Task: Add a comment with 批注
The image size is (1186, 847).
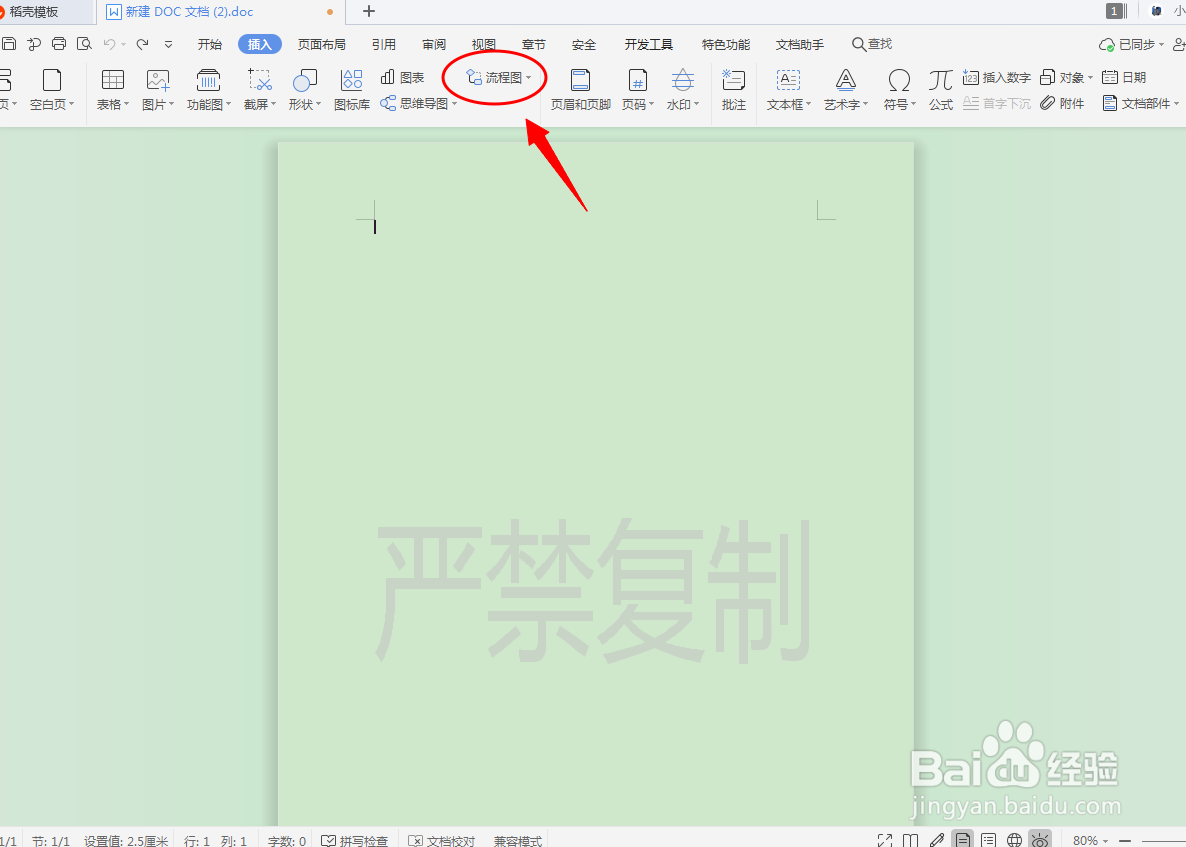Action: coord(733,89)
